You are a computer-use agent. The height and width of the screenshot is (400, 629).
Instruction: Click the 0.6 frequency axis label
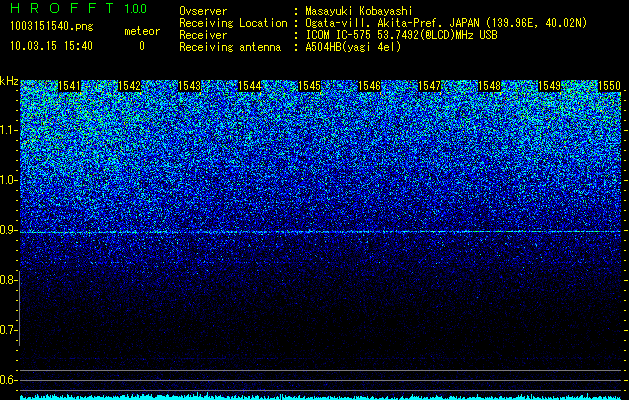click(8, 380)
